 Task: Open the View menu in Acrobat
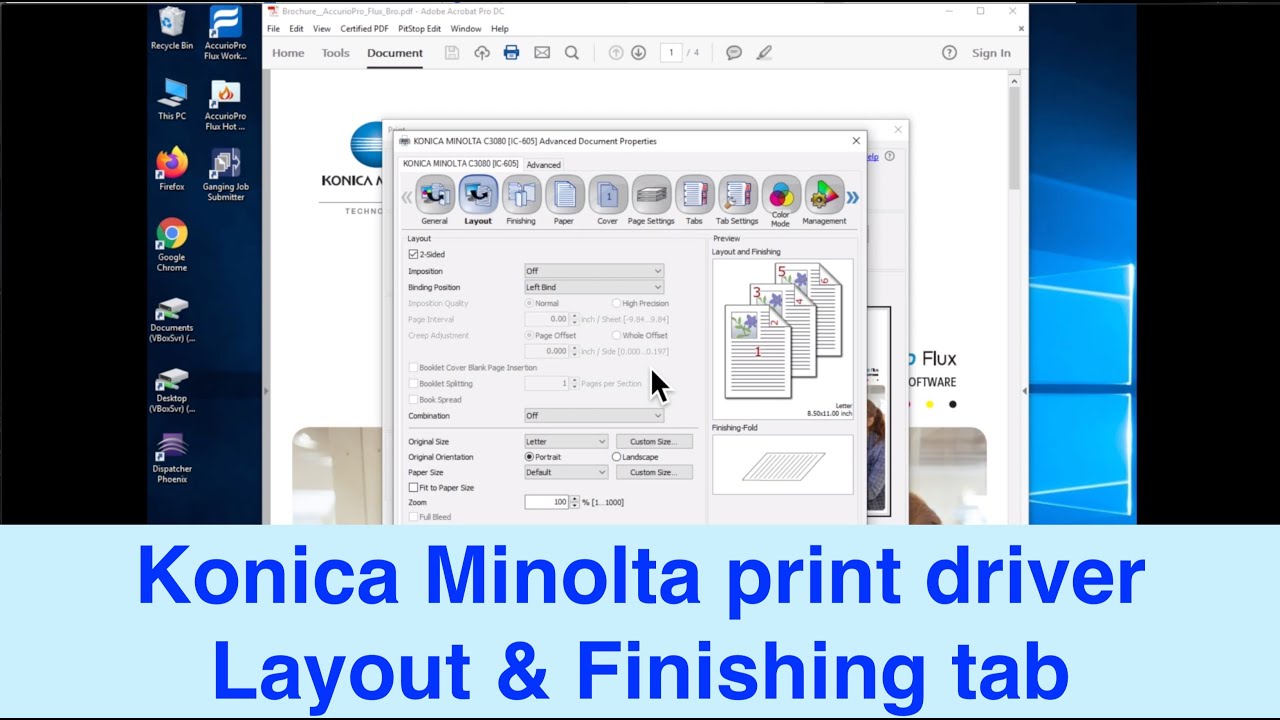point(322,29)
